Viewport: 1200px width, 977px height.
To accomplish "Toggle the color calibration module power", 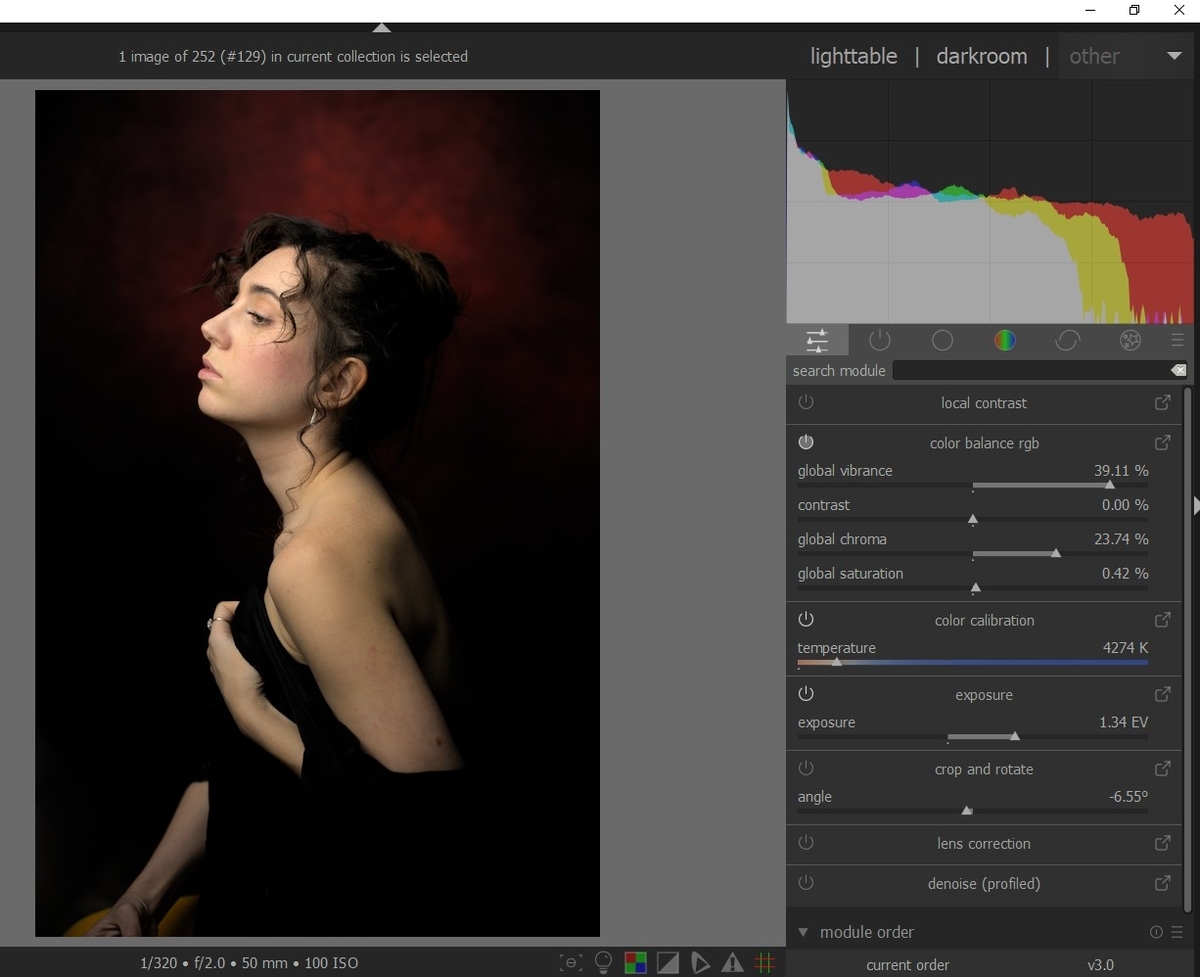I will pos(806,619).
